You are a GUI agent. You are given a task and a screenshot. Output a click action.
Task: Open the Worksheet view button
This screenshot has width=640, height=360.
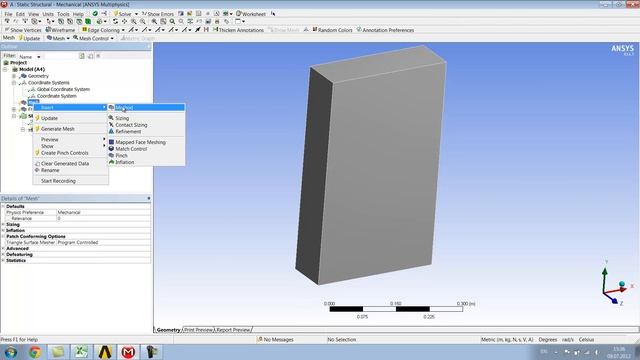click(251, 14)
